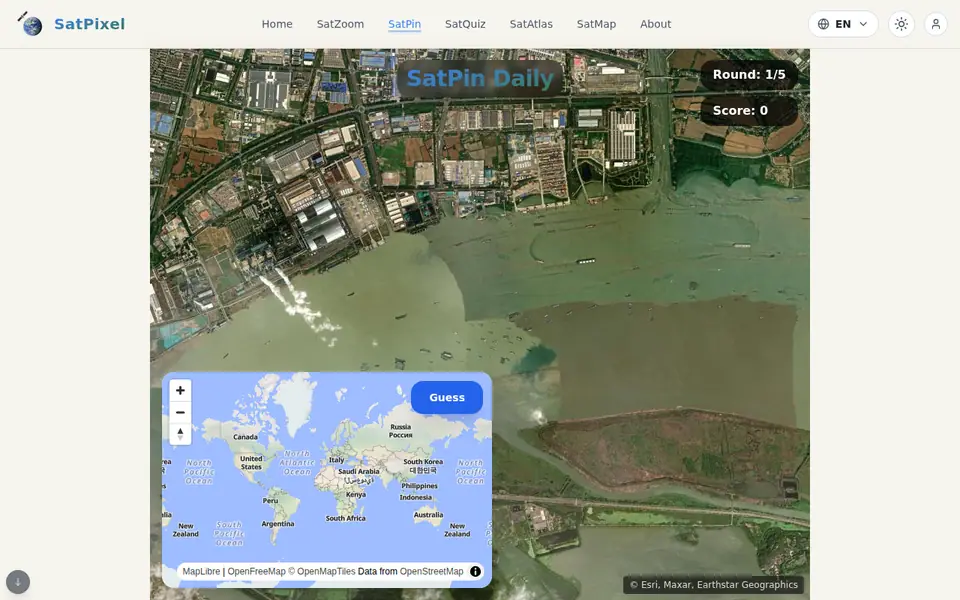This screenshot has height=600, width=960.
Task: Click the Score: 0 indicator
Action: (x=749, y=111)
